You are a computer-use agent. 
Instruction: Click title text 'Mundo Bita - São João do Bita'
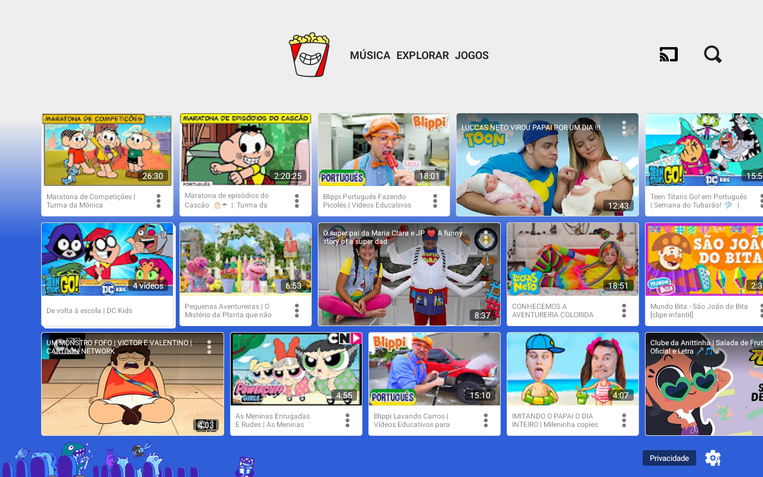tap(699, 311)
